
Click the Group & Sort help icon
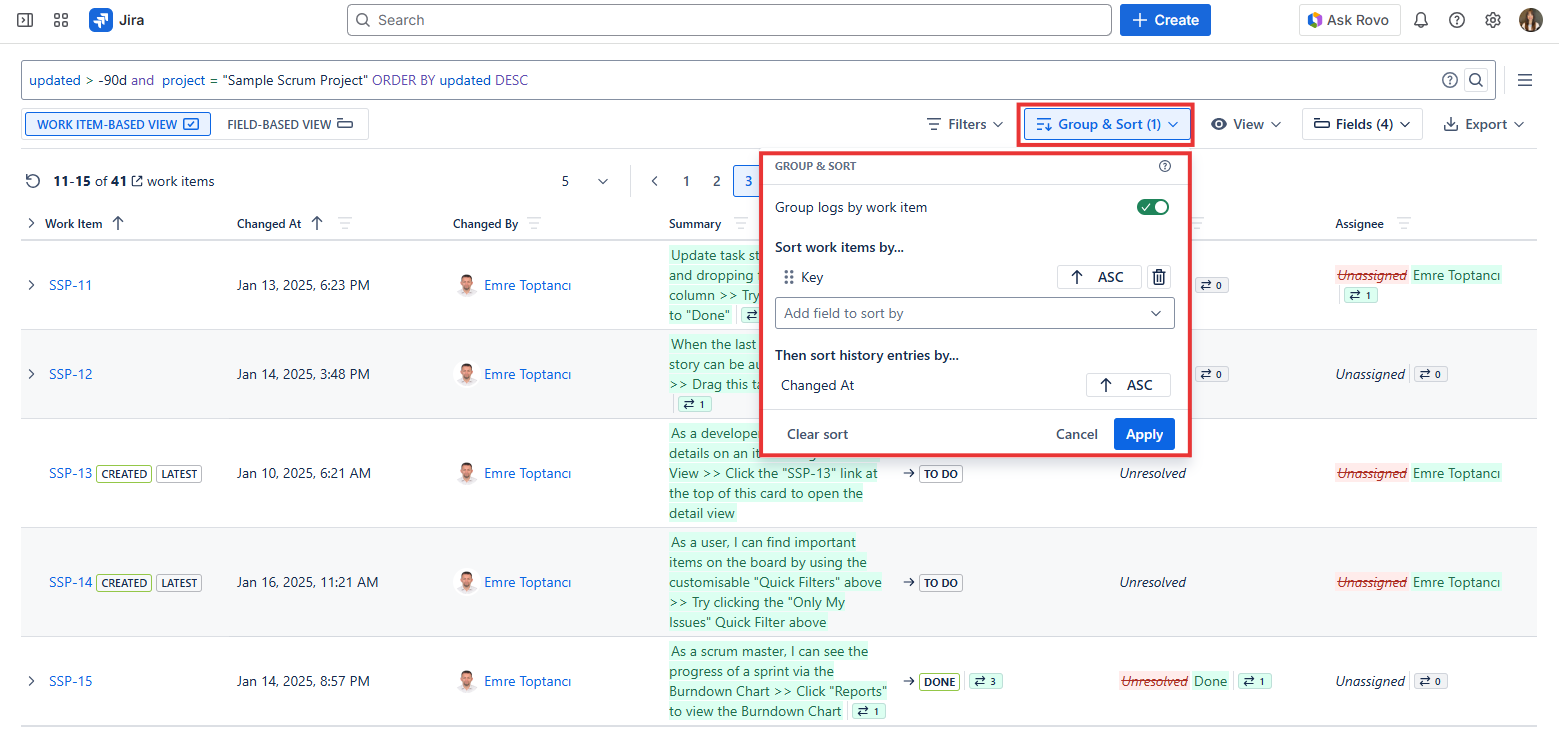pyautogui.click(x=1164, y=166)
